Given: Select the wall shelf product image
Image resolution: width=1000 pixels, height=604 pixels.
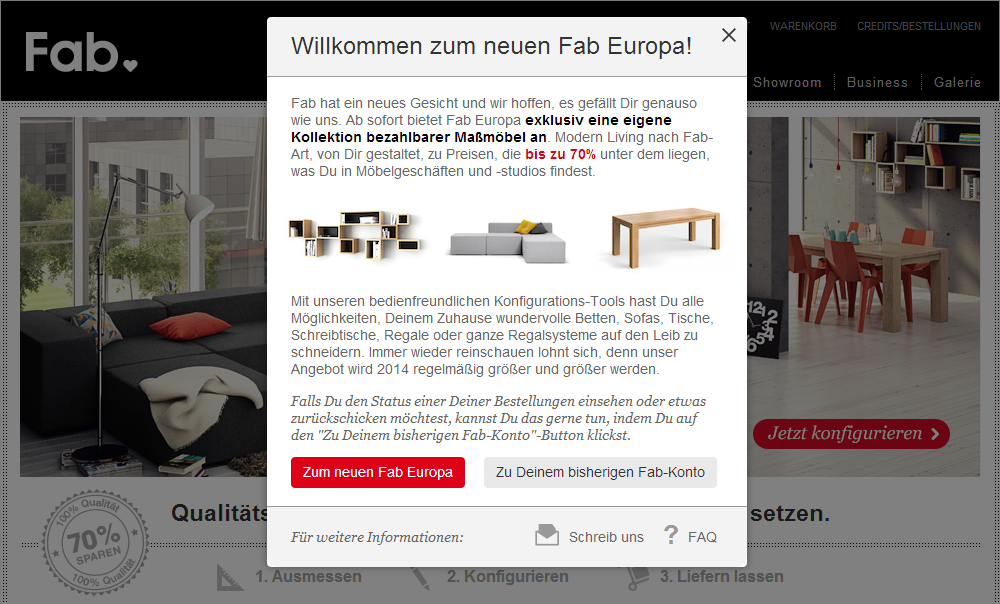Looking at the screenshot, I should [x=355, y=234].
